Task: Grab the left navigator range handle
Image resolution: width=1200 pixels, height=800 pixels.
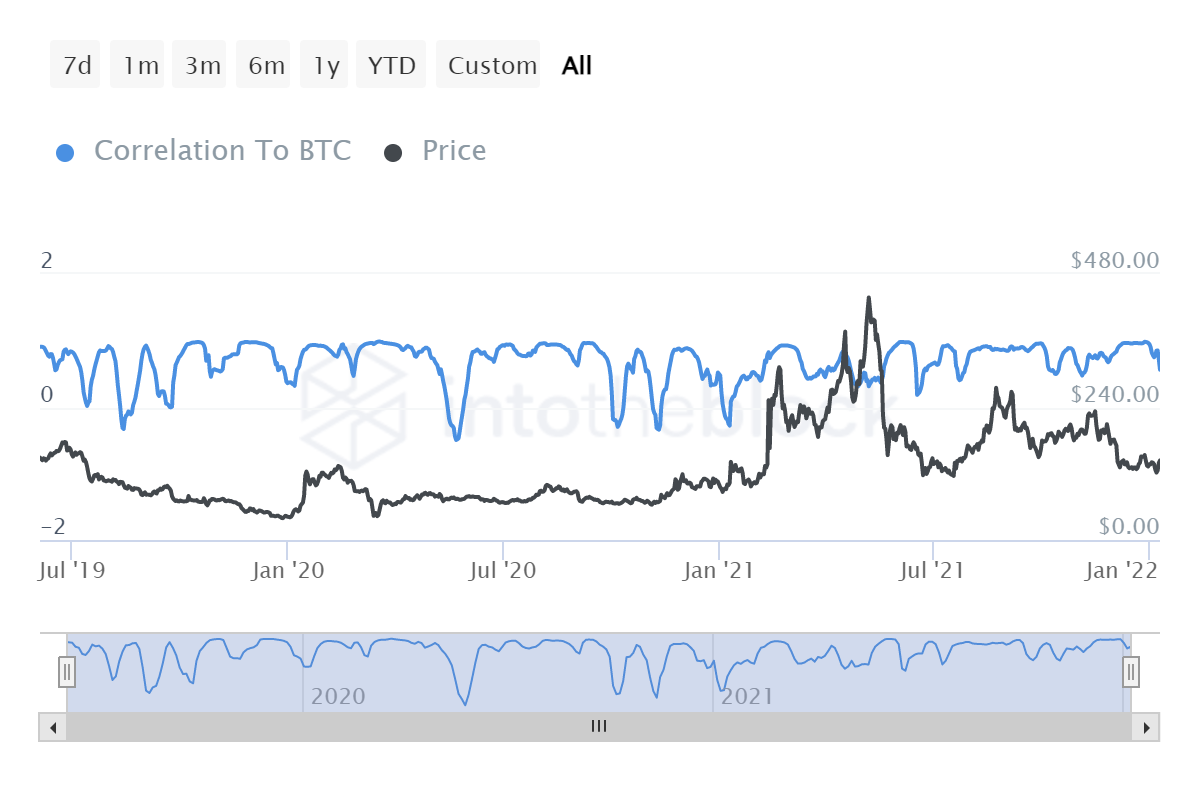Action: click(67, 672)
